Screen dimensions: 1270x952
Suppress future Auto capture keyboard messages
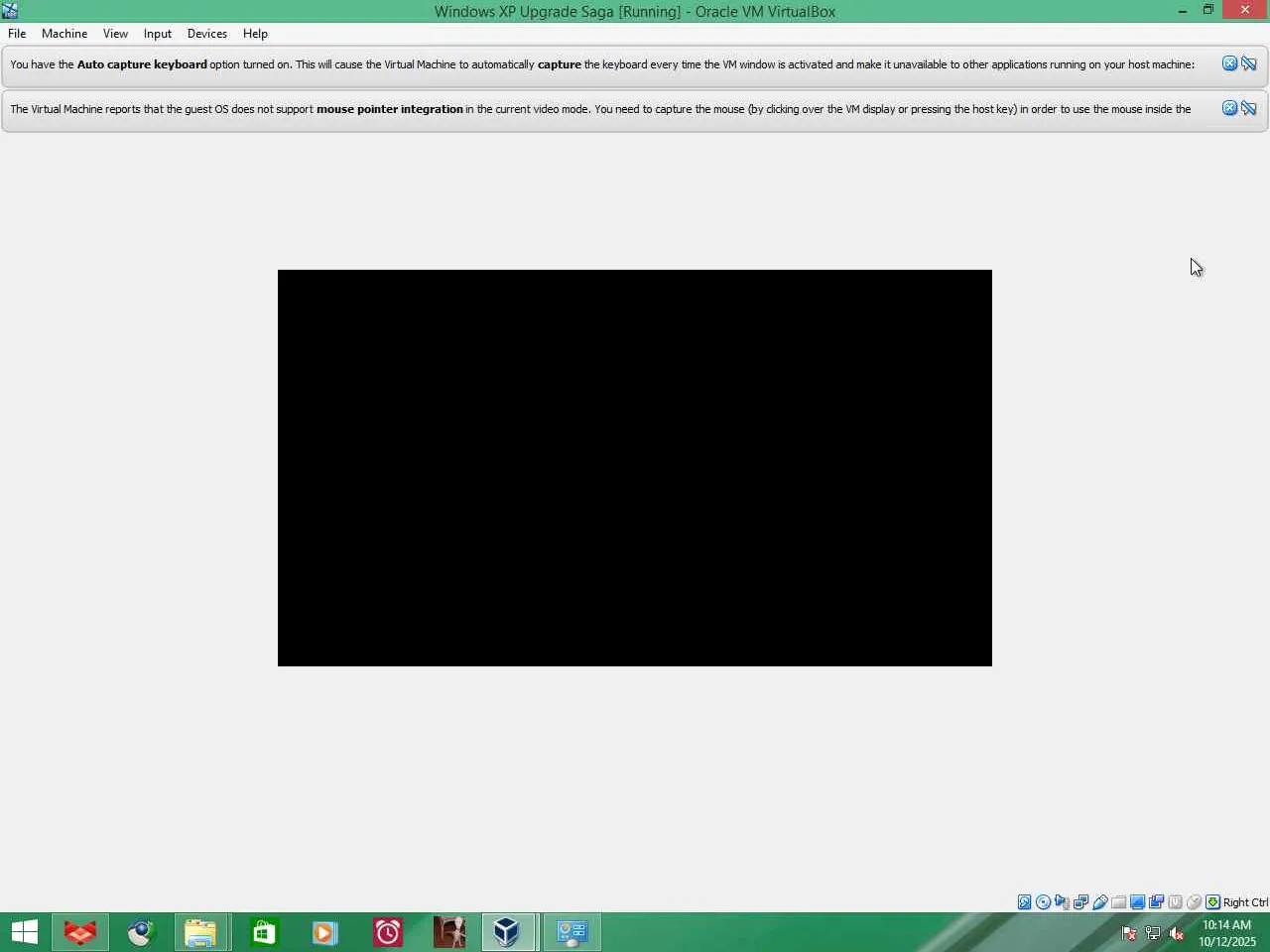coord(1249,63)
